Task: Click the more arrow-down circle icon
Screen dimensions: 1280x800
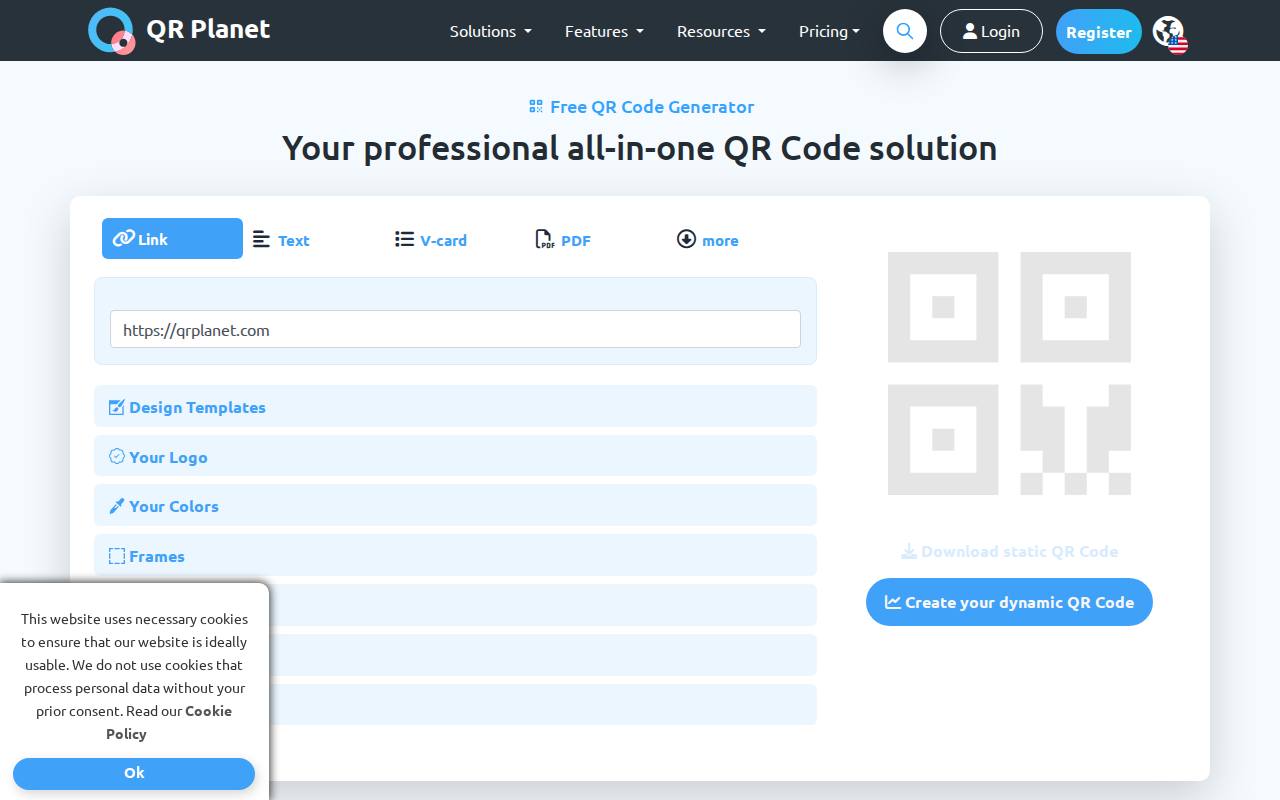Action: pyautogui.click(x=686, y=239)
